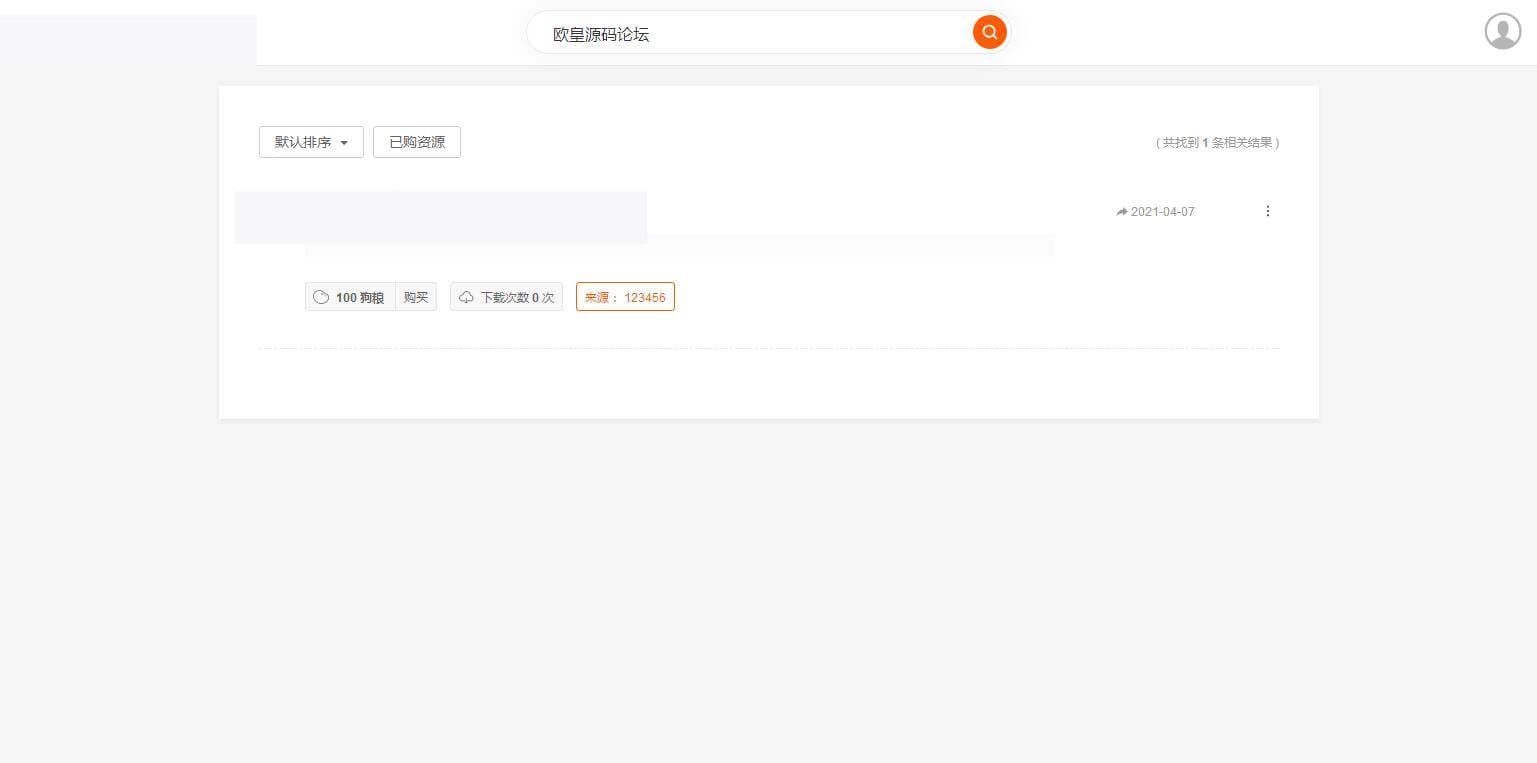Click the share arrow icon before 2021-04-07
This screenshot has height=763, width=1537.
[1121, 211]
